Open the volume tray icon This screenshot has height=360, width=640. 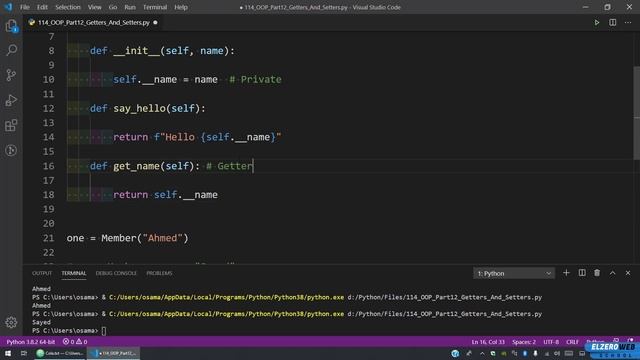557,353
